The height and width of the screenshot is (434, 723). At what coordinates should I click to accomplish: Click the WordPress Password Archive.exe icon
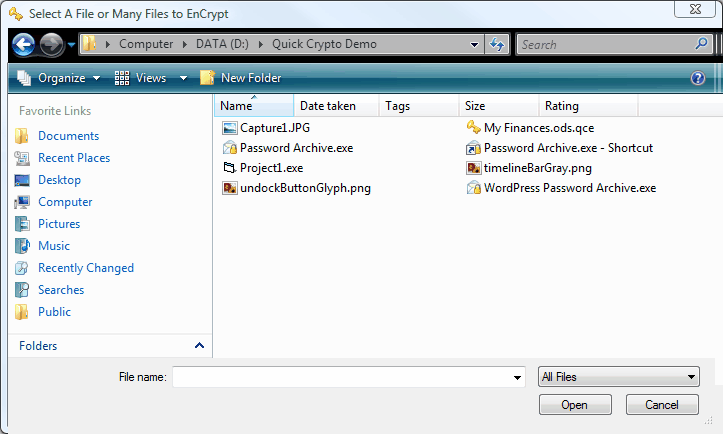474,188
